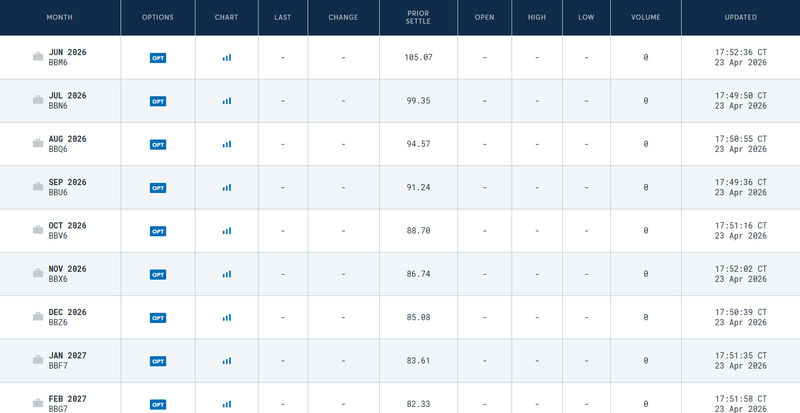This screenshot has width=800, height=413.
Task: Open OPT badge for NOV 2026
Action: [x=158, y=274]
